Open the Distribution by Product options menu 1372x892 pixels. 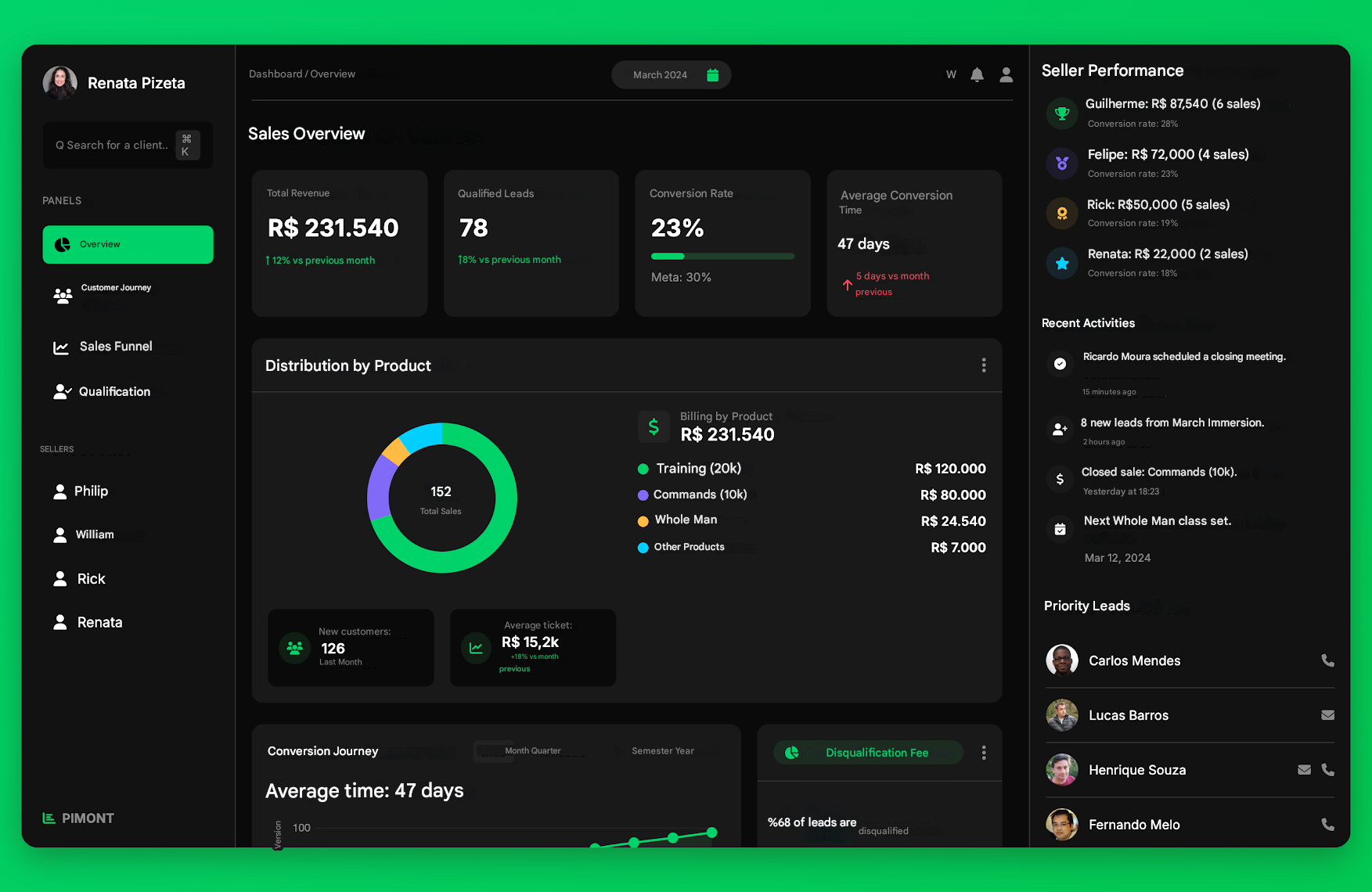click(x=984, y=365)
